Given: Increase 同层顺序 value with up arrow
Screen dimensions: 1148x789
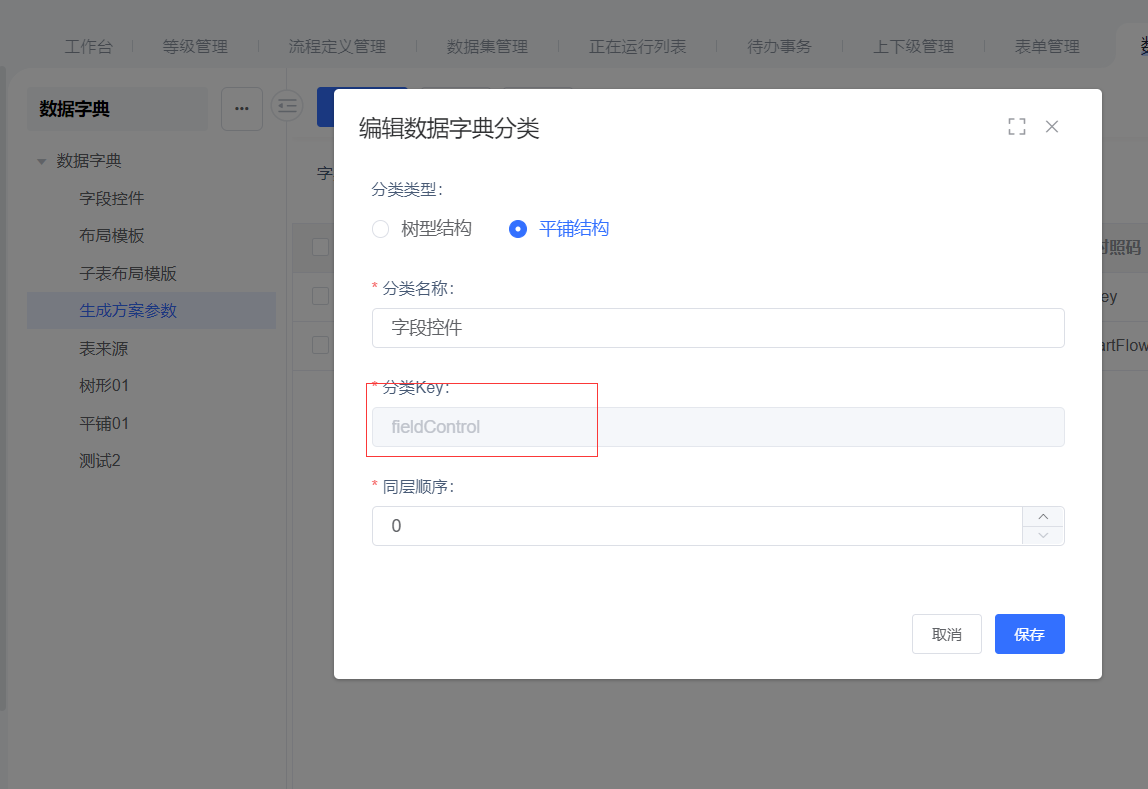Looking at the screenshot, I should (1043, 516).
